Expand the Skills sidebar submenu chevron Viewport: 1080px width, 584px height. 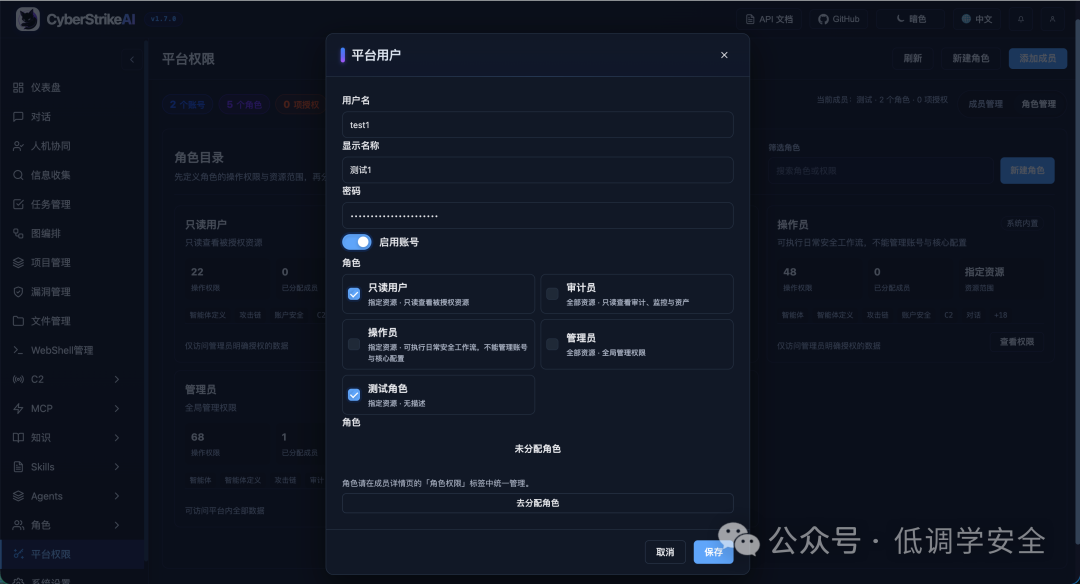coord(116,467)
